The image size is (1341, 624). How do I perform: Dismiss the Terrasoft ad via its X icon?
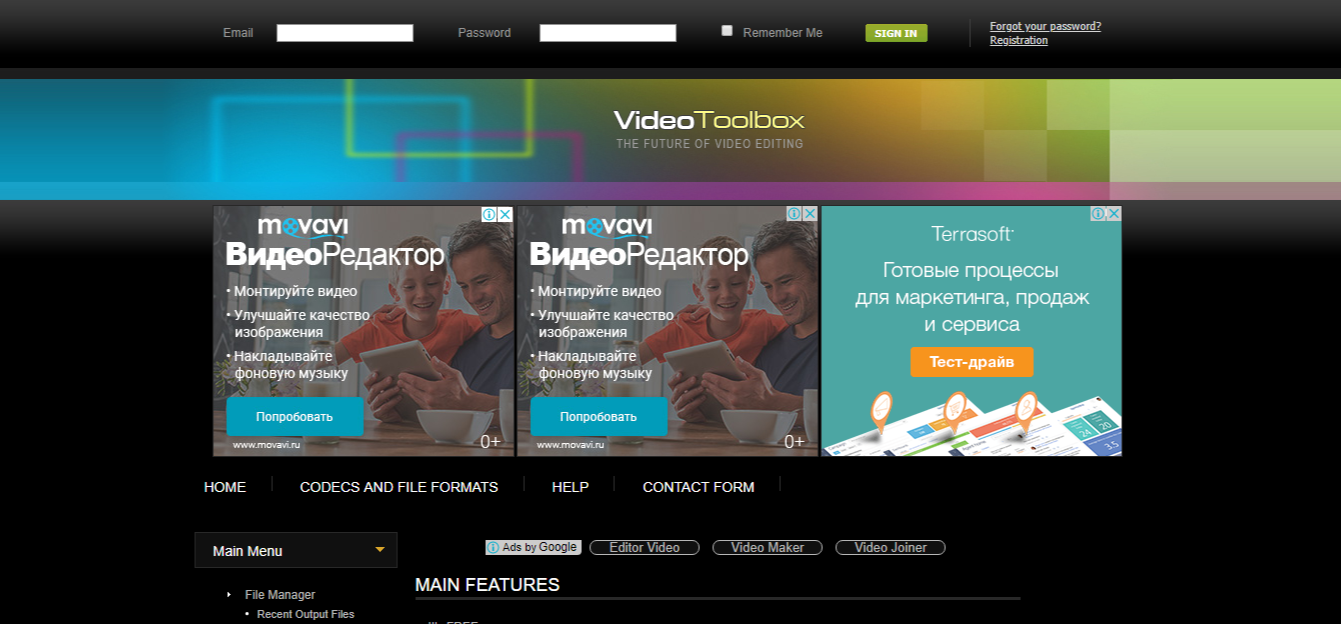tap(1114, 212)
